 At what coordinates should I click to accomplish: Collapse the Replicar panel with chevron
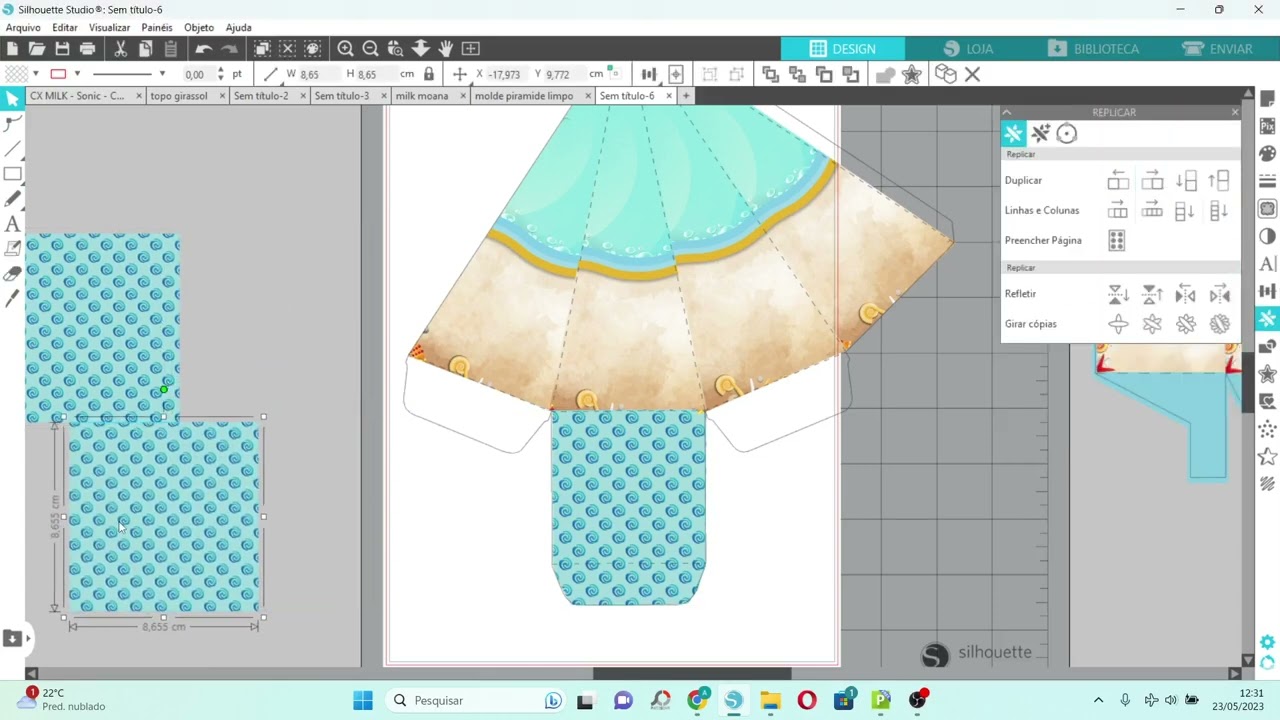point(1007,112)
